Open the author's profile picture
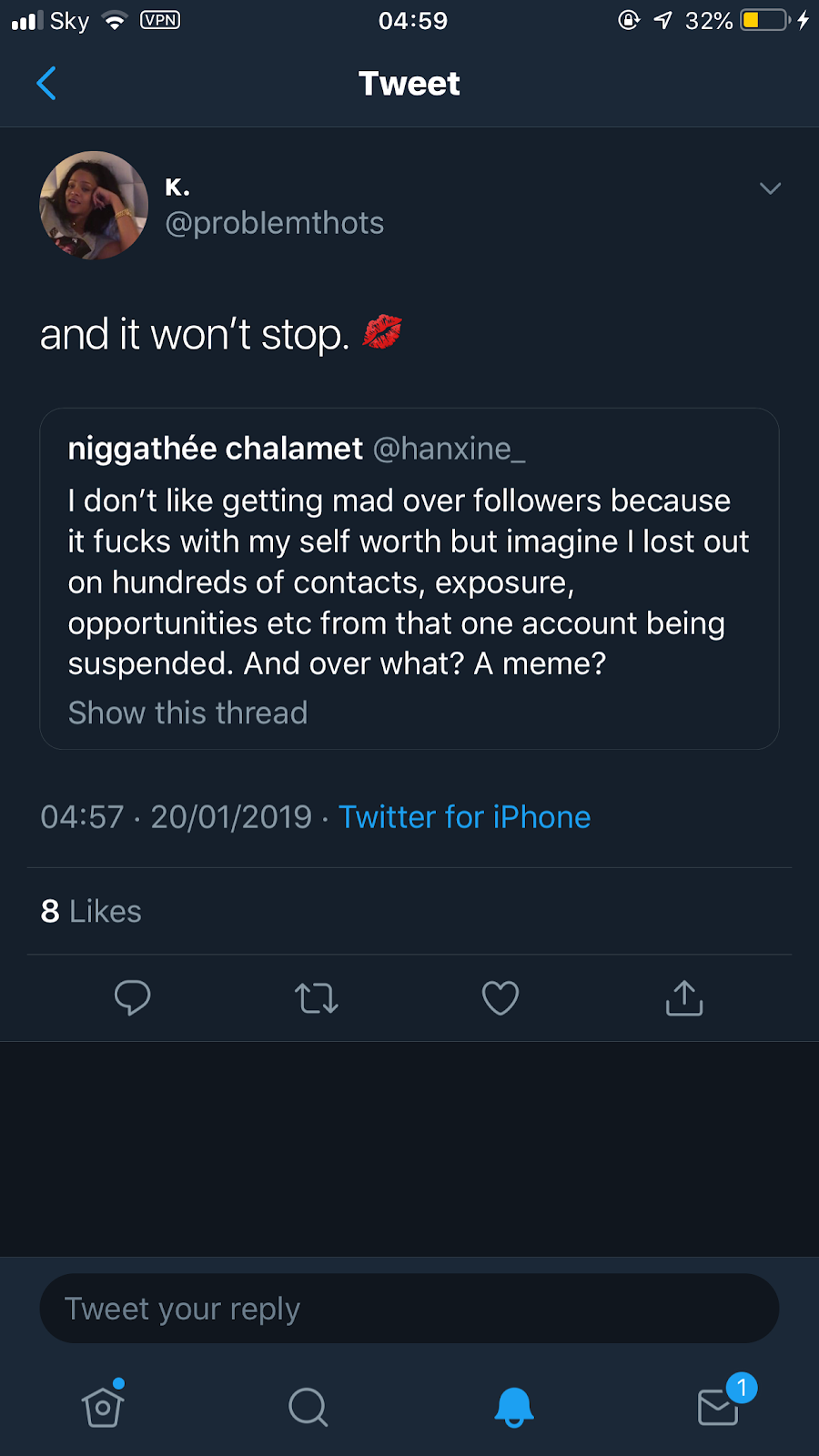This screenshot has height=1456, width=819. coord(94,206)
